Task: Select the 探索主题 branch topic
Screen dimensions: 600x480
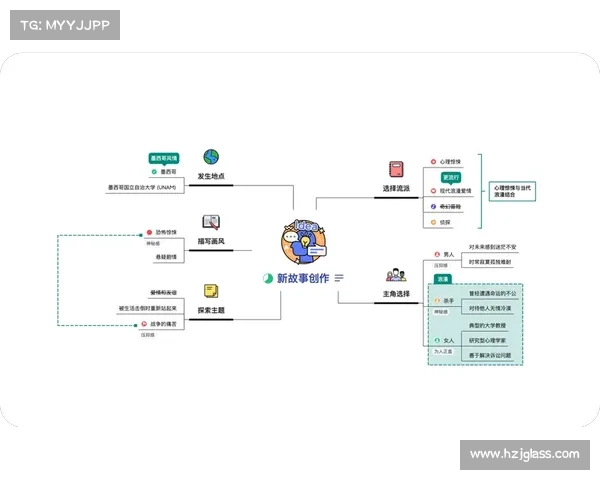Action: click(x=211, y=311)
